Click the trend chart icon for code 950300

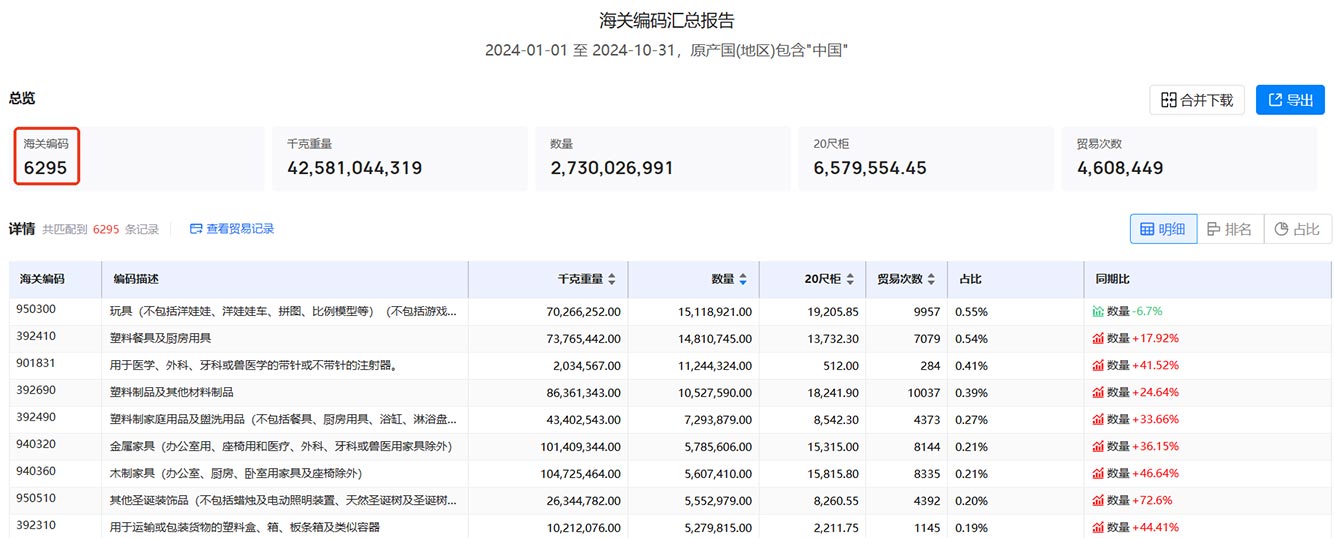click(x=1098, y=311)
